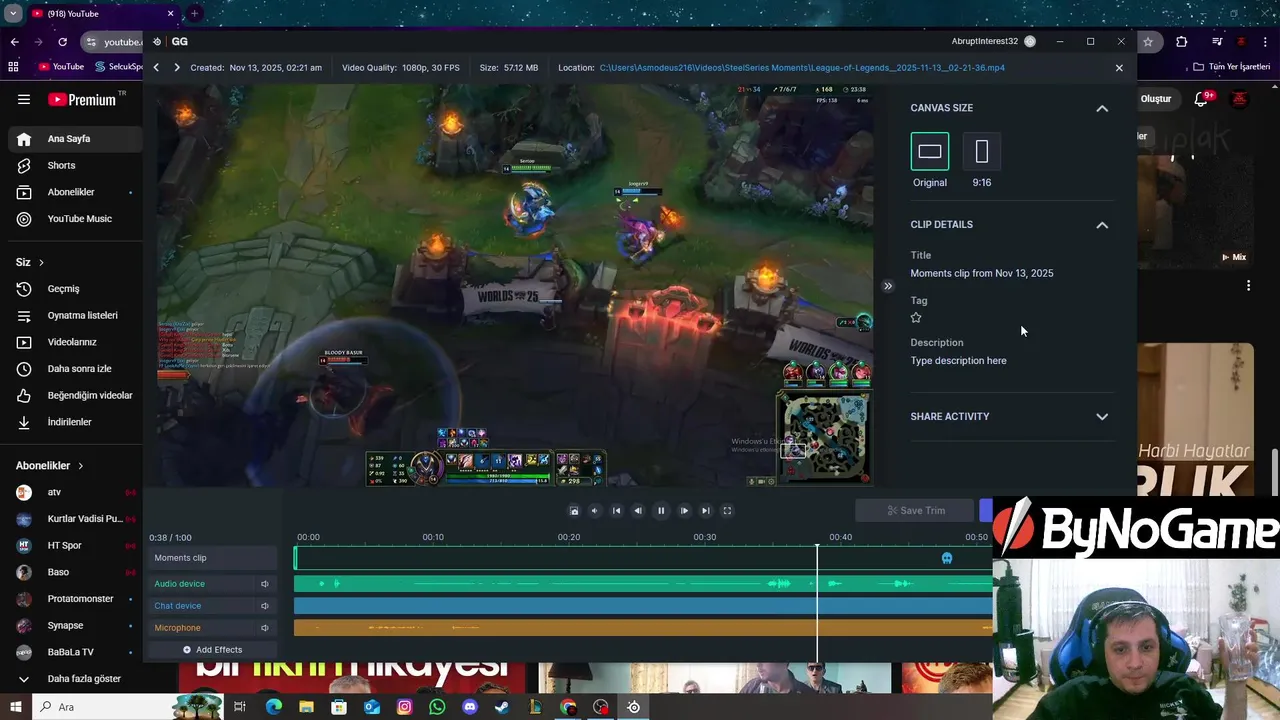Click the Moments clip track label
The image size is (1280, 720).
click(213, 558)
